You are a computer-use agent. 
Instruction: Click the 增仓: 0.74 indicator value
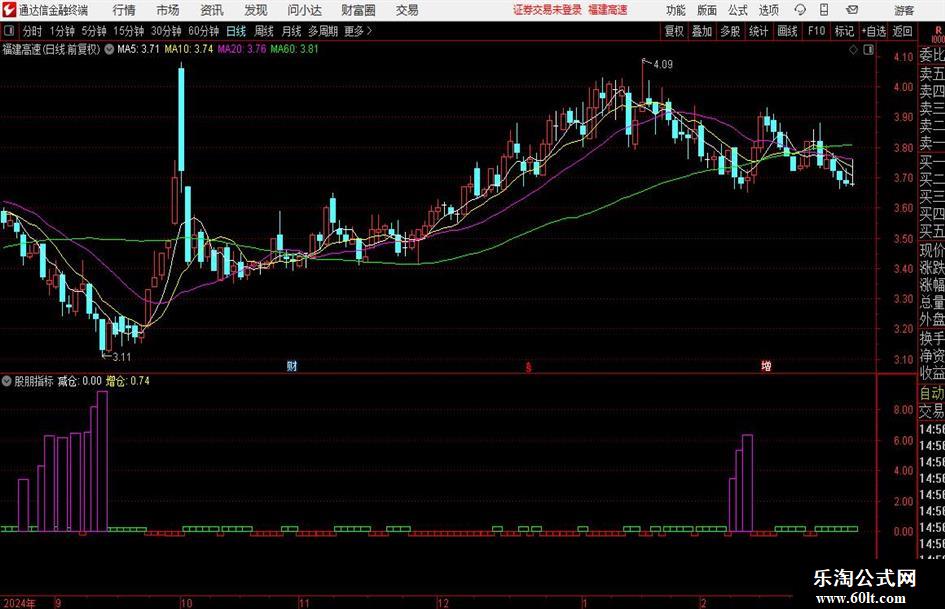pyautogui.click(x=128, y=380)
